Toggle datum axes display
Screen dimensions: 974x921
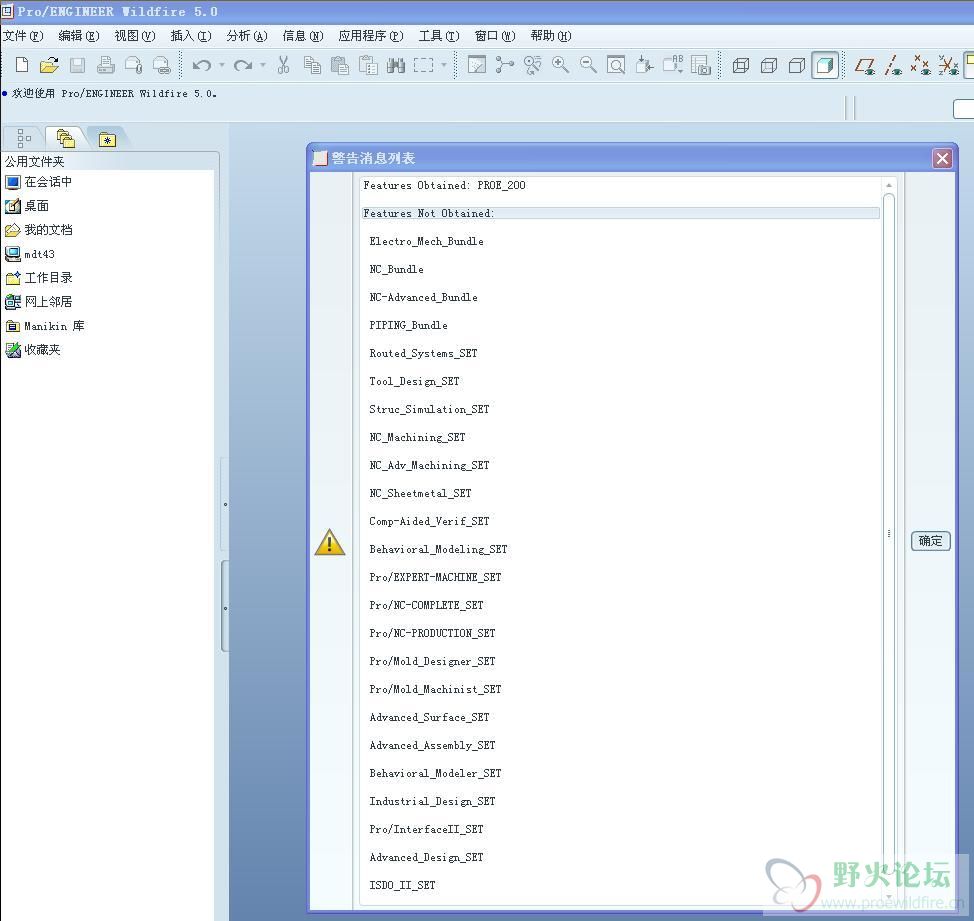click(893, 65)
